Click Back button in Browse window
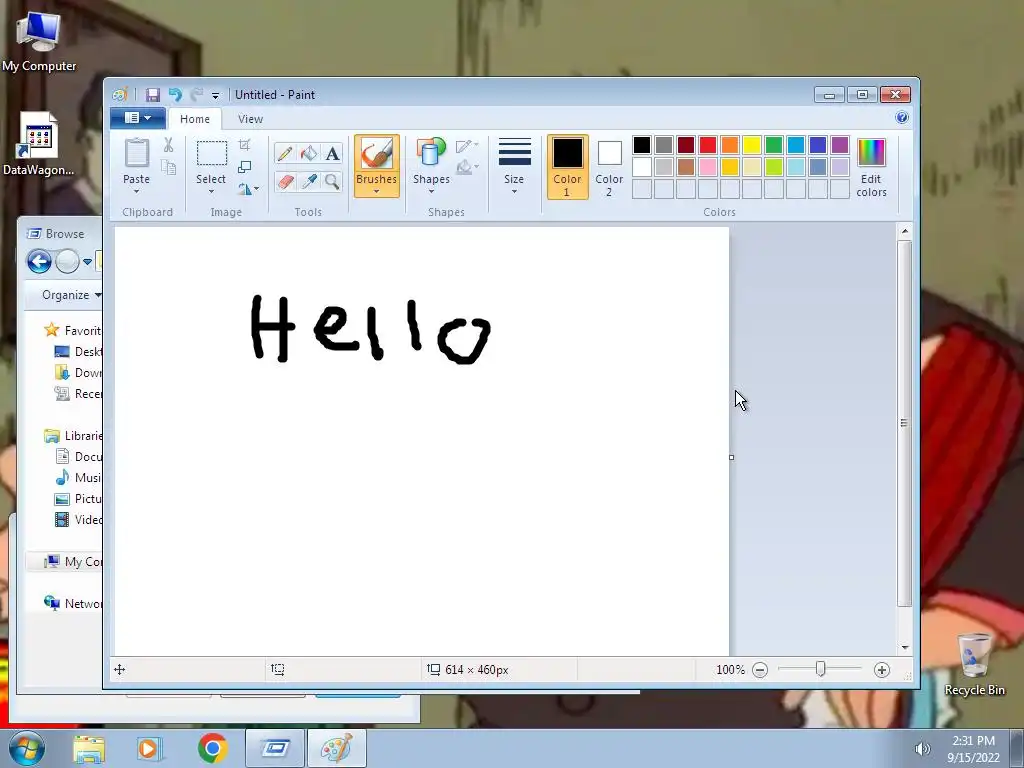The width and height of the screenshot is (1024, 768). 39,262
